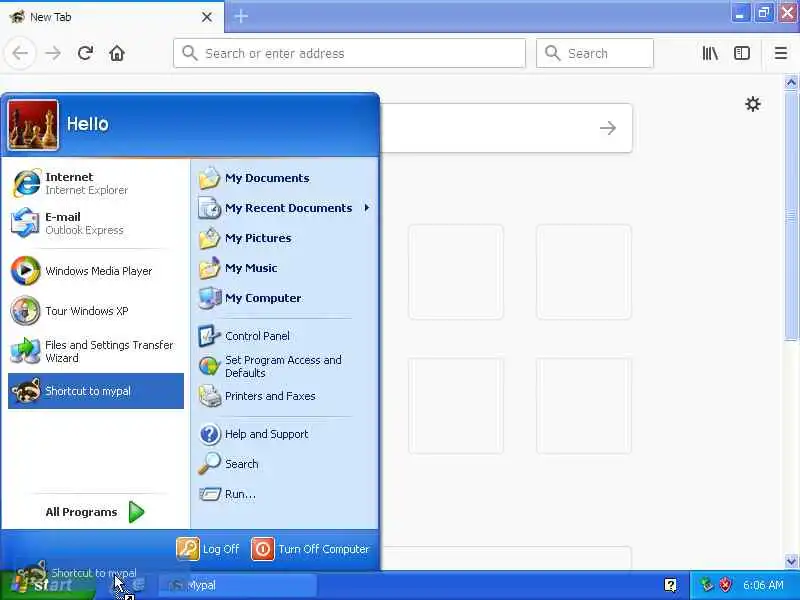Open Windows Media Player

[96, 271]
